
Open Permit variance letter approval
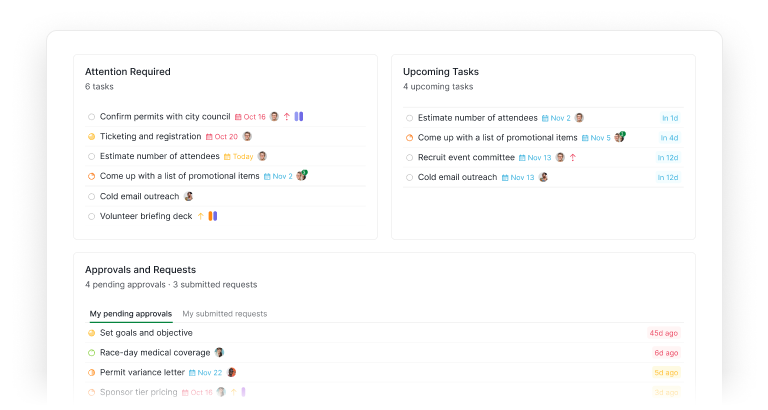(x=142, y=373)
